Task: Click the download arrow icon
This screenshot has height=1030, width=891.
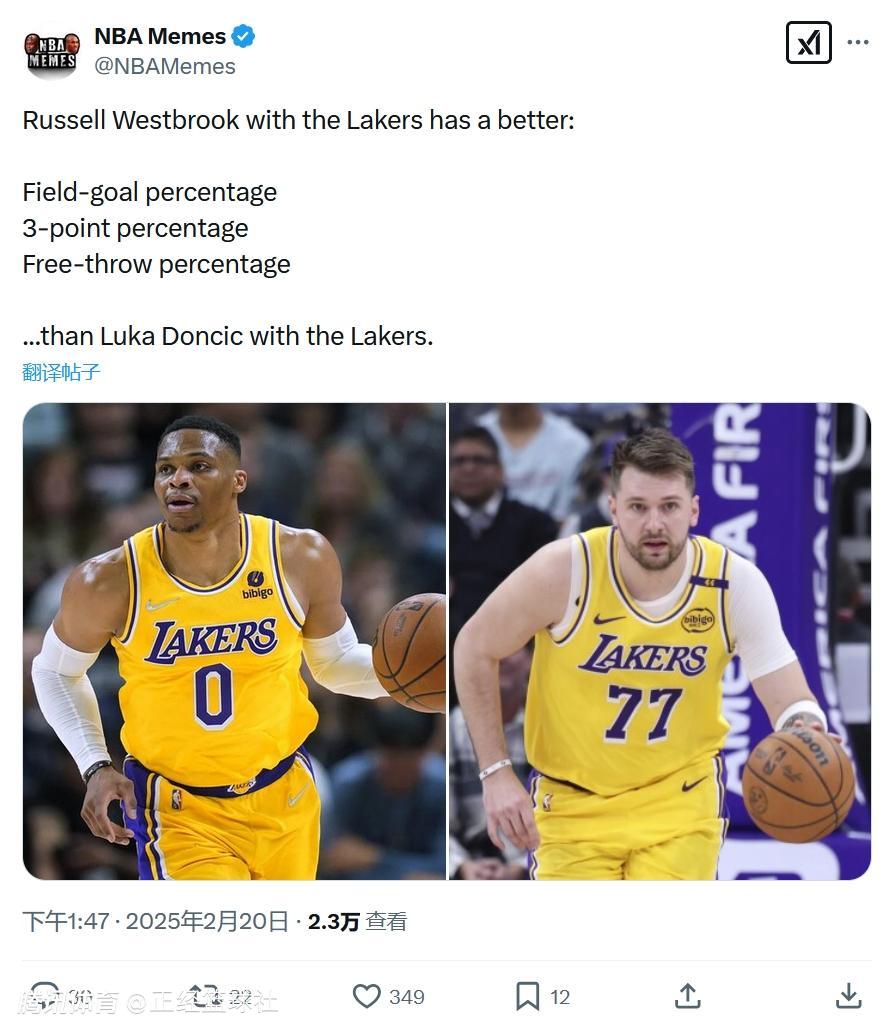Action: (848, 996)
